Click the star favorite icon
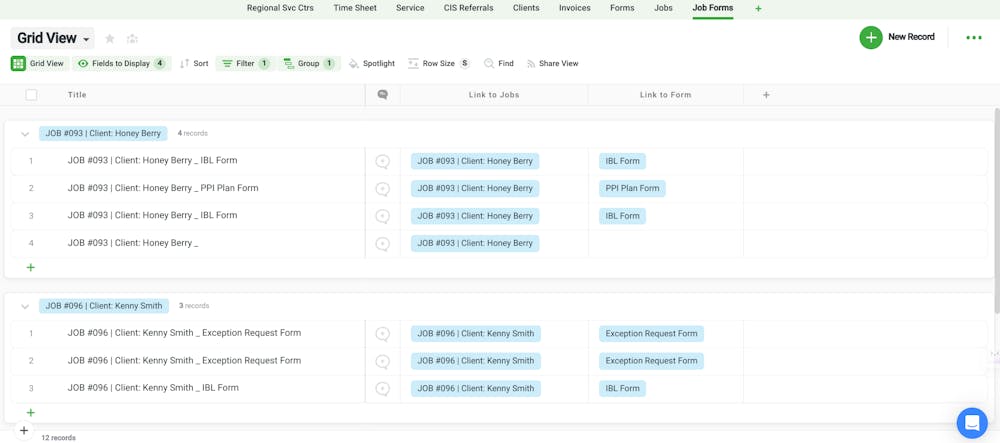 click(110, 39)
